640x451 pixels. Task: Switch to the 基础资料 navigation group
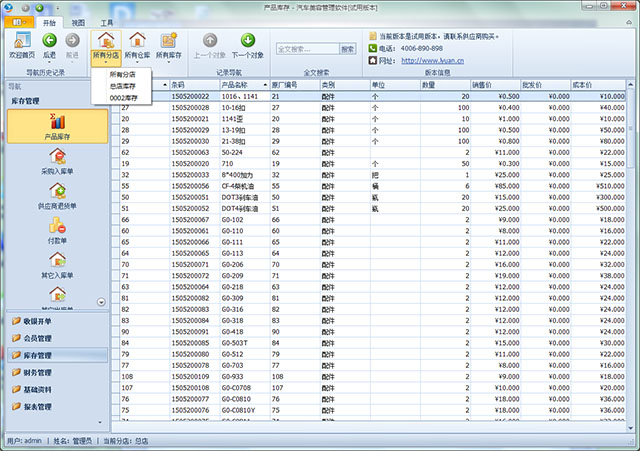pyautogui.click(x=58, y=390)
